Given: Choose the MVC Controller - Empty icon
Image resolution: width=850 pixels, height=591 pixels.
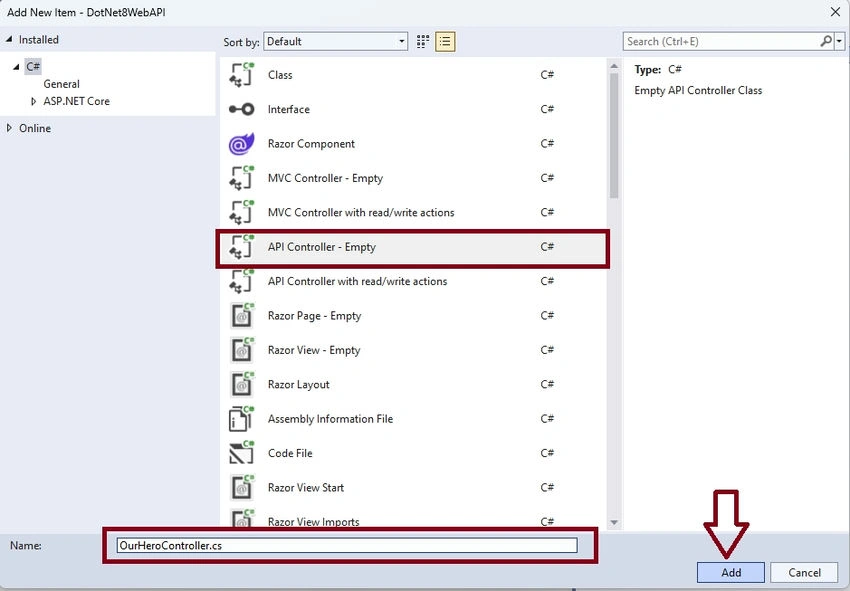Looking at the screenshot, I should [x=241, y=178].
